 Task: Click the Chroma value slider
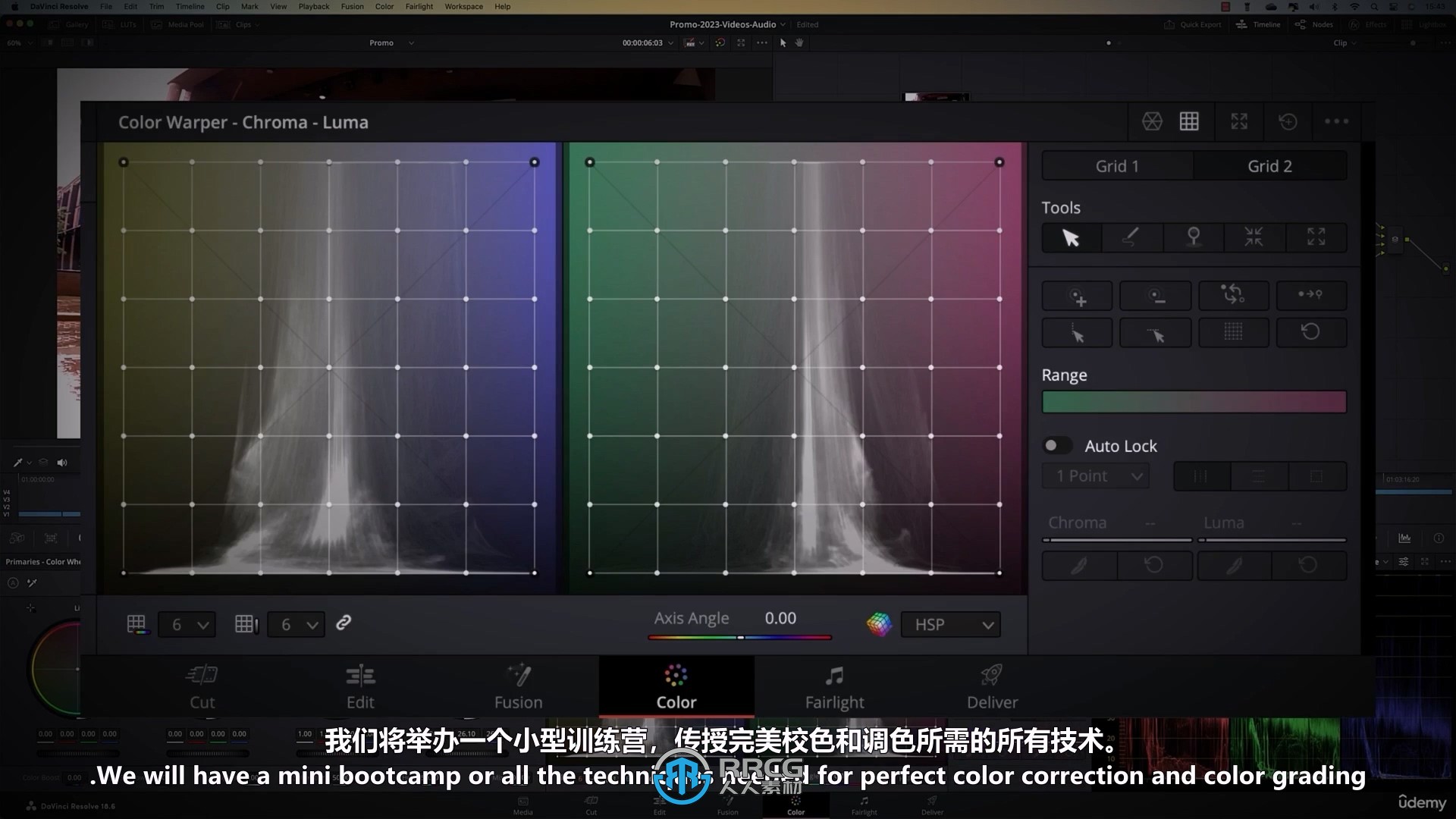[1117, 540]
